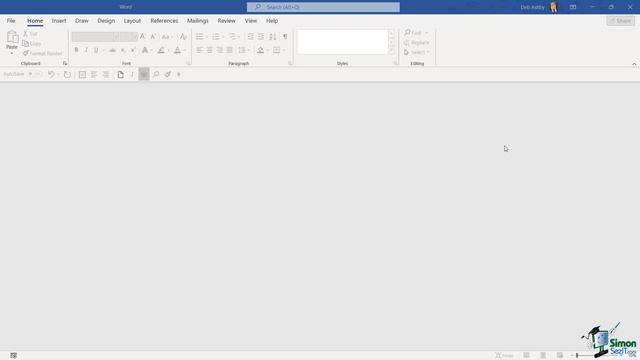The image size is (640, 360).
Task: Click the Sort icon
Action: coord(273,37)
